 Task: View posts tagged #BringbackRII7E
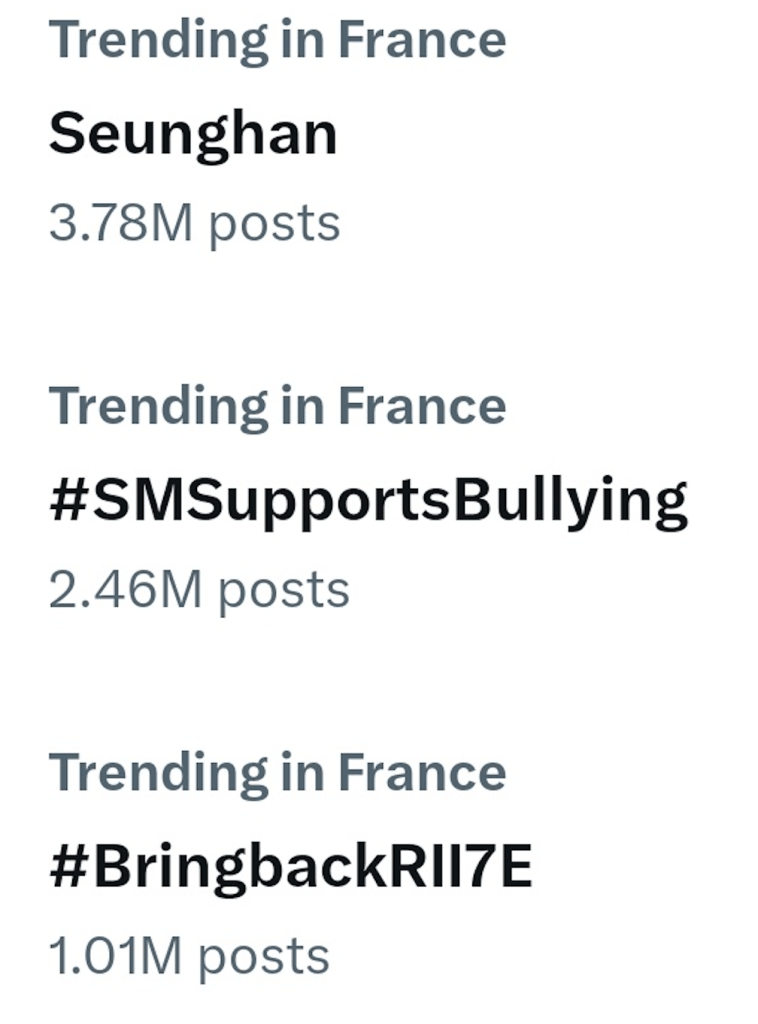(x=290, y=868)
